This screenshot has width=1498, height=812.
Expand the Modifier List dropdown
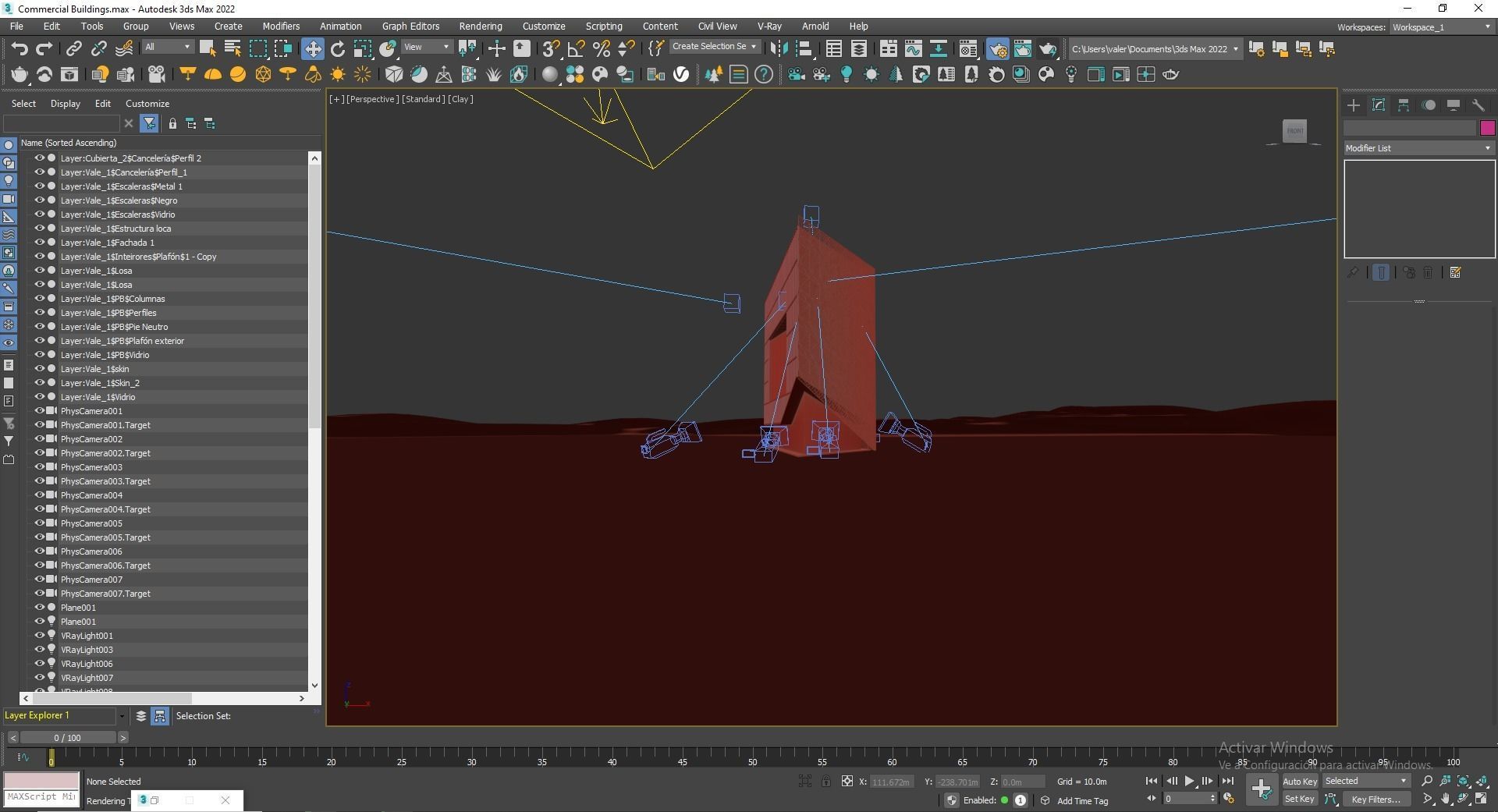tap(1418, 147)
